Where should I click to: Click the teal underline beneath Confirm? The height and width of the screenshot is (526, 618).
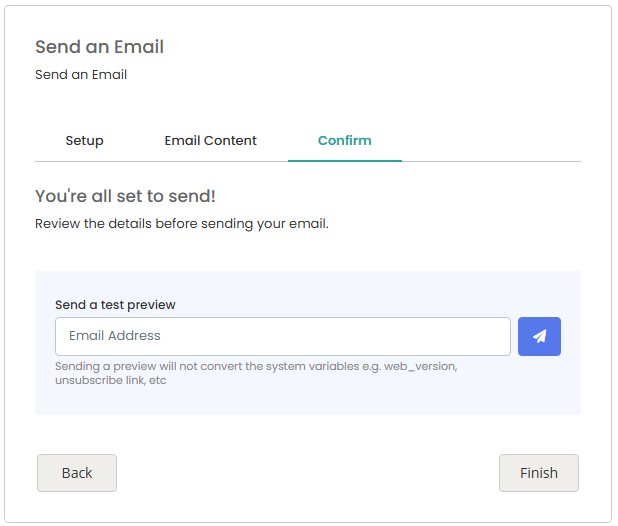pos(345,161)
